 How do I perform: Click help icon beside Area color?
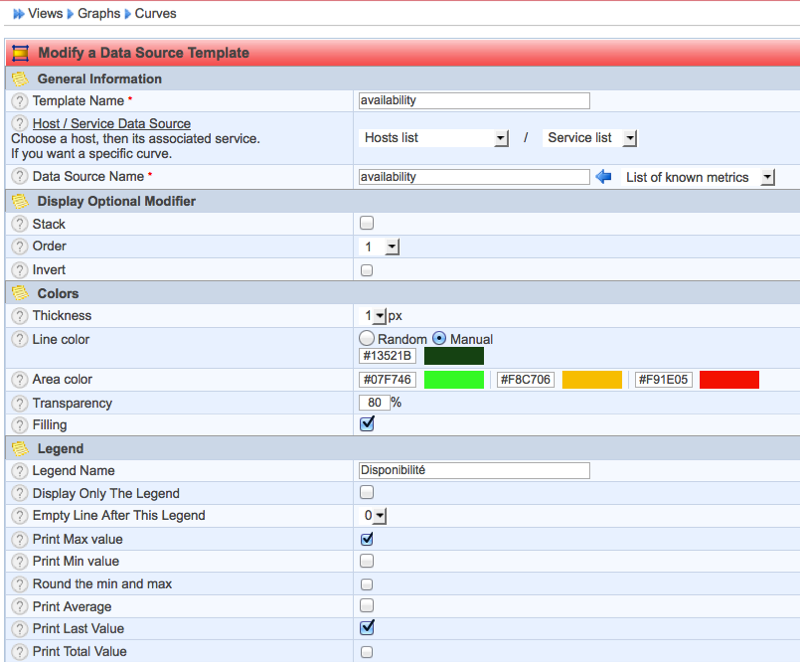pos(19,380)
